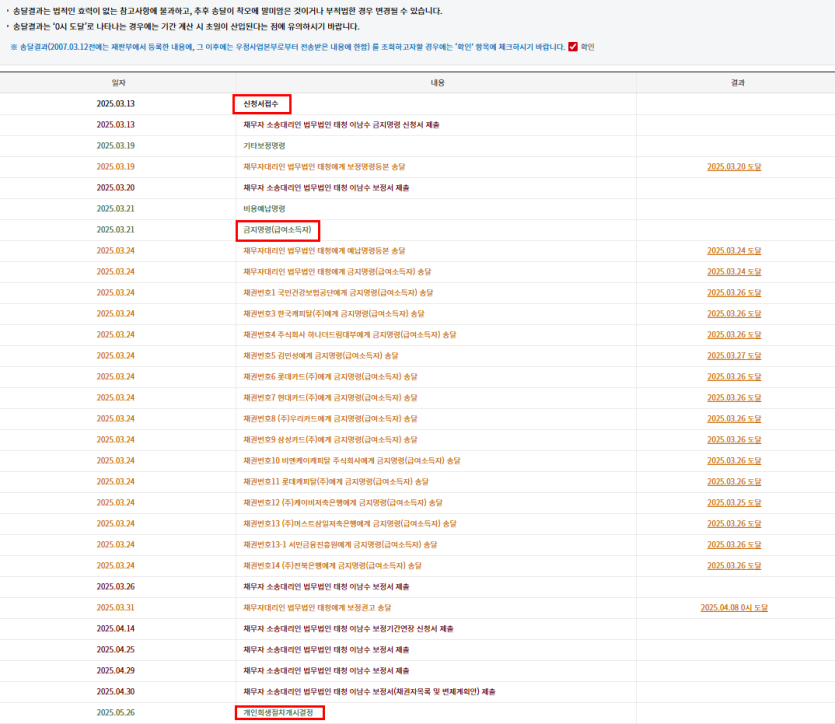Click the 일자 column header
Screen dimensions: 835x724
(x=118, y=83)
